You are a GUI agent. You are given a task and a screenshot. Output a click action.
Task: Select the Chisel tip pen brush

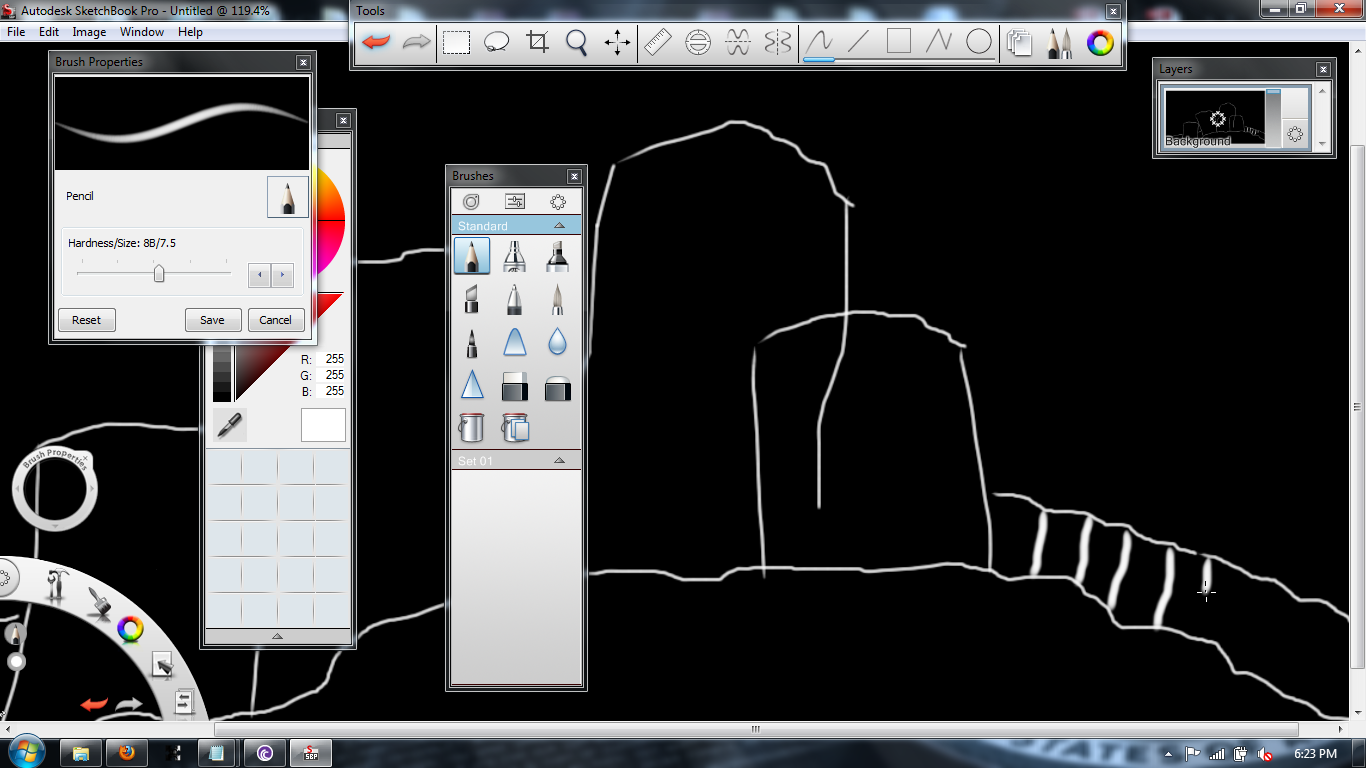[x=472, y=298]
